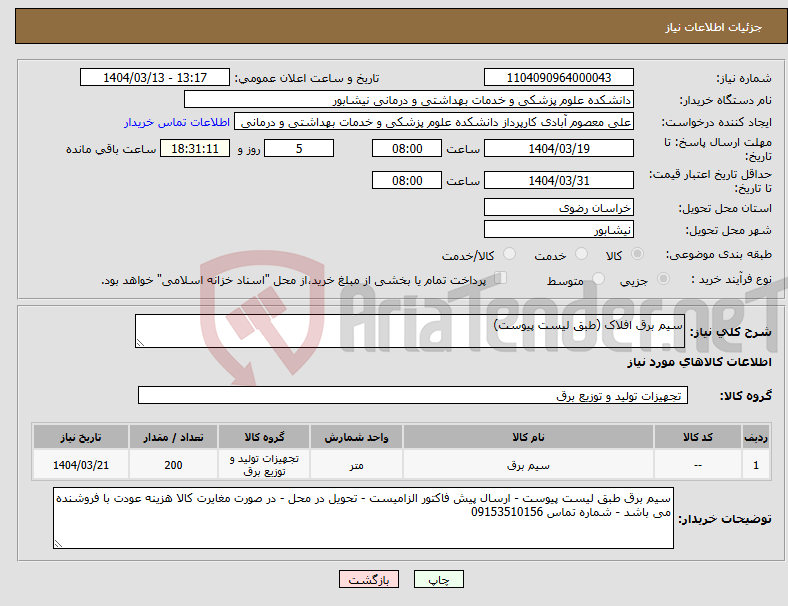Select the خدمت radio button
The height and width of the screenshot is (606, 788).
pos(581,254)
